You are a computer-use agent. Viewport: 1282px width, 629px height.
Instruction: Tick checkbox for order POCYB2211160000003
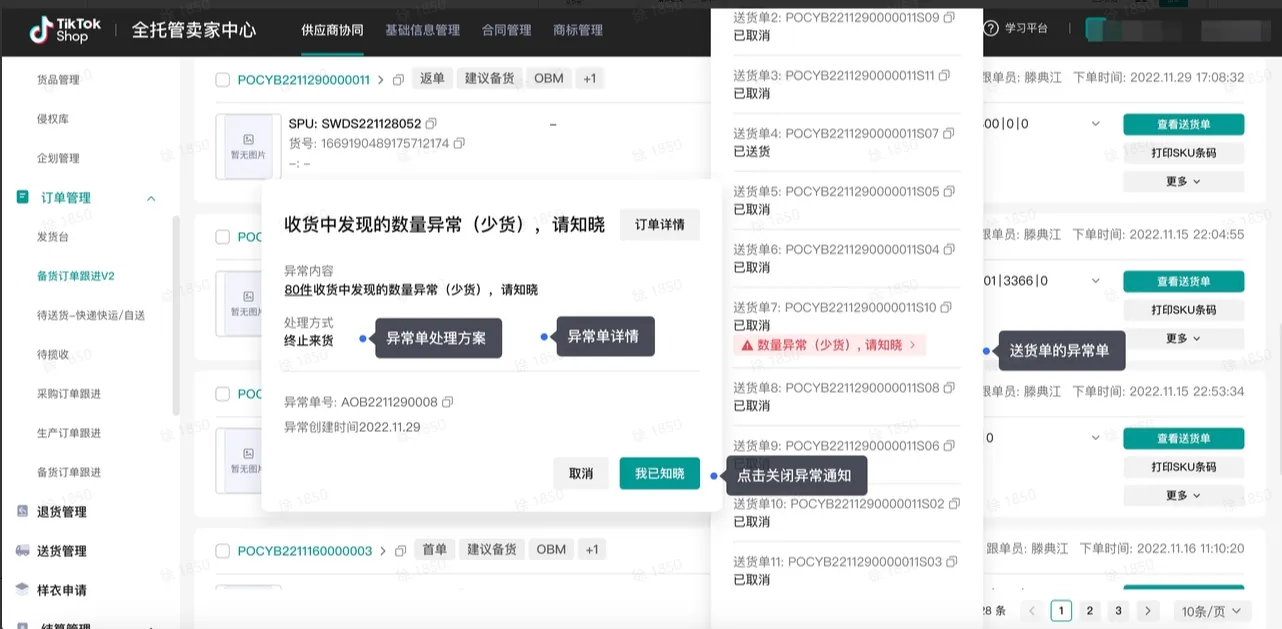223,551
